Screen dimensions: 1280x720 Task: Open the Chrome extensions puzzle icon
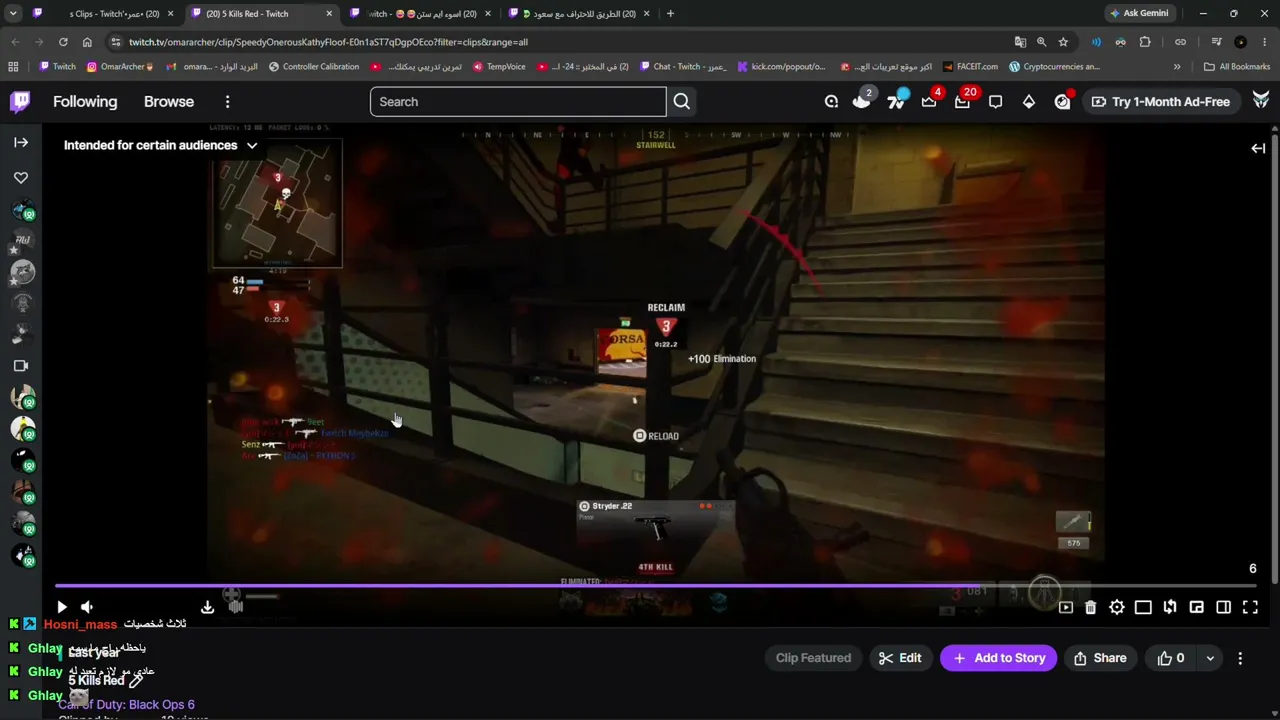1145,42
